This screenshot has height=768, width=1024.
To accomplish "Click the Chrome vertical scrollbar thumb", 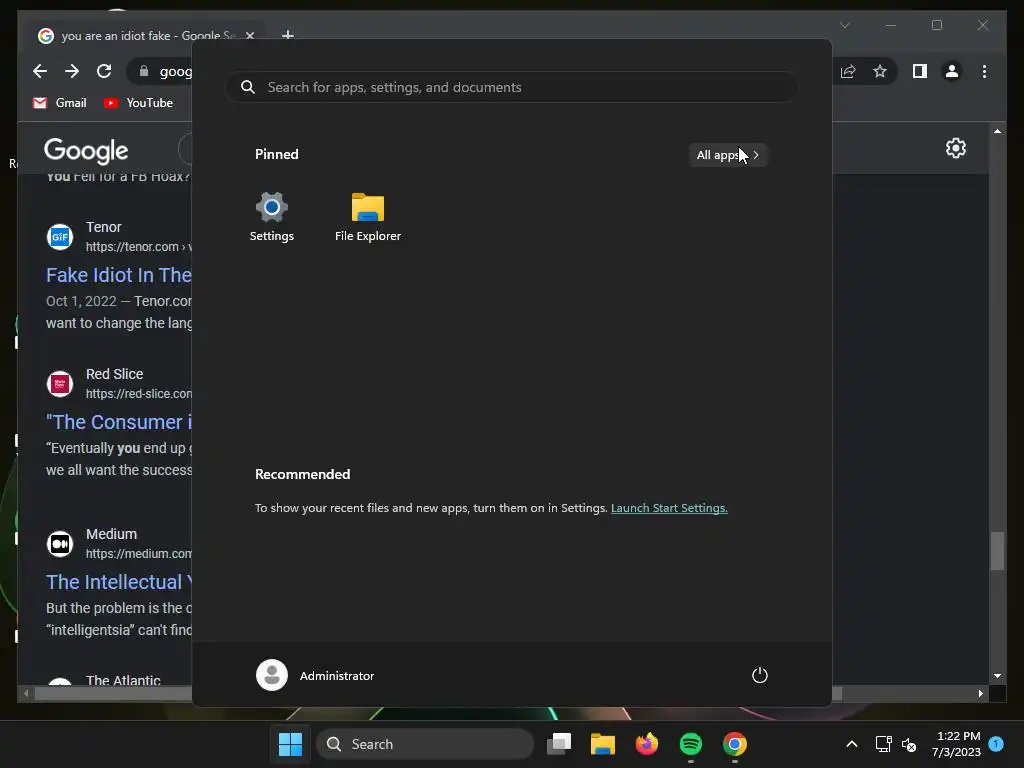I will 997,551.
